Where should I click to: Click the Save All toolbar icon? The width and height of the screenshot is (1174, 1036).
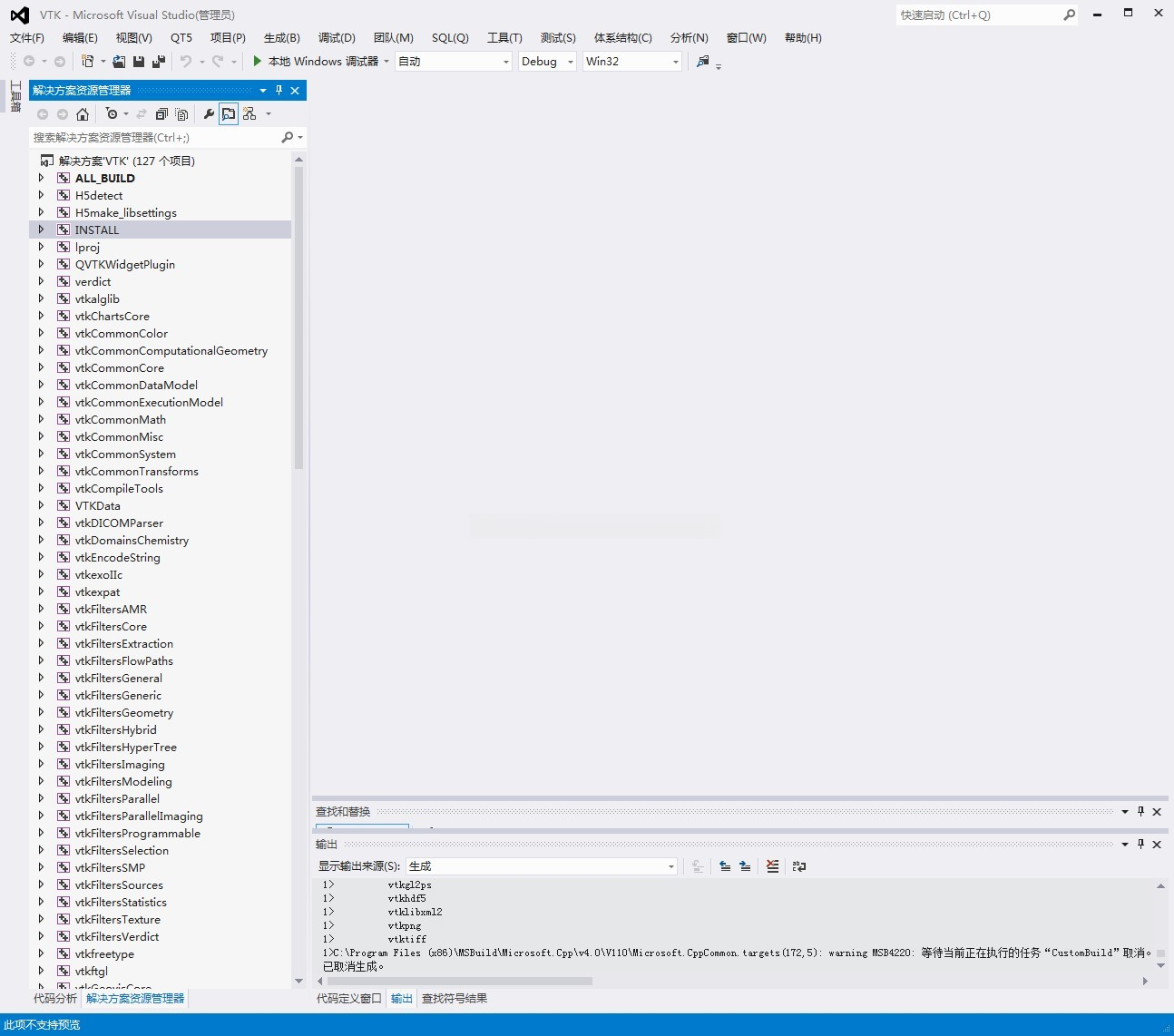[x=159, y=62]
